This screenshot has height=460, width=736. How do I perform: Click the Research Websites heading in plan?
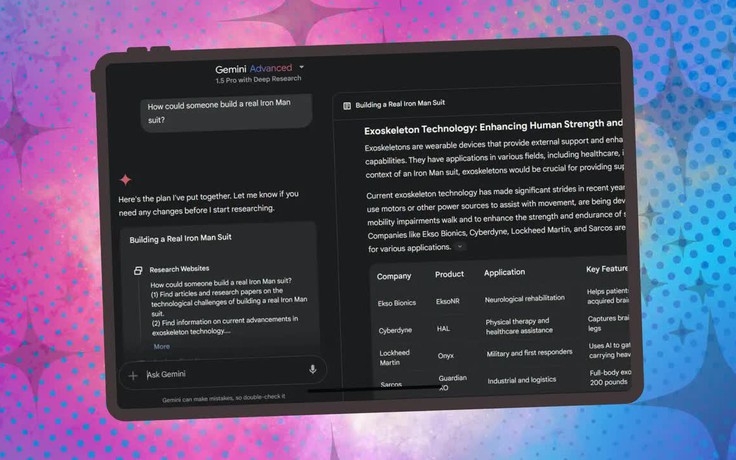click(179, 270)
